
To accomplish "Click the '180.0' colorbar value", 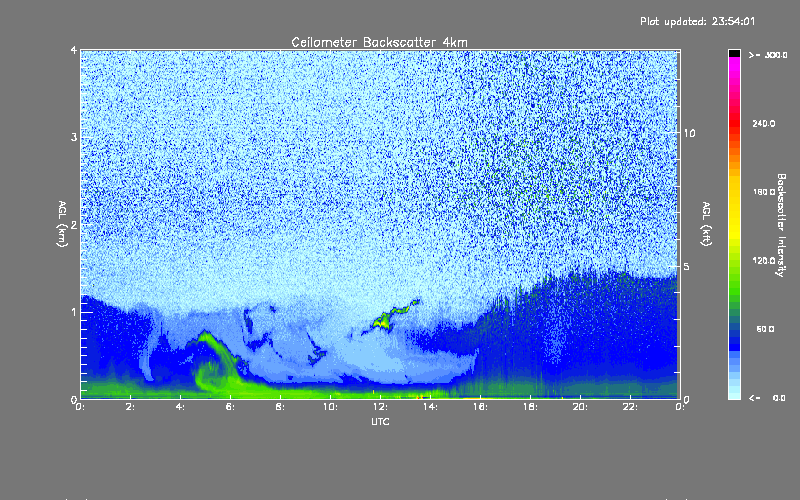I will (x=764, y=192).
